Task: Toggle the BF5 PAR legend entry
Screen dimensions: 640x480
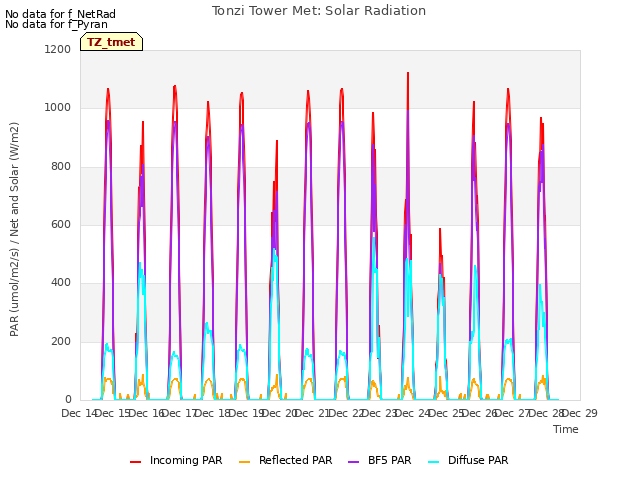Action: click(379, 460)
